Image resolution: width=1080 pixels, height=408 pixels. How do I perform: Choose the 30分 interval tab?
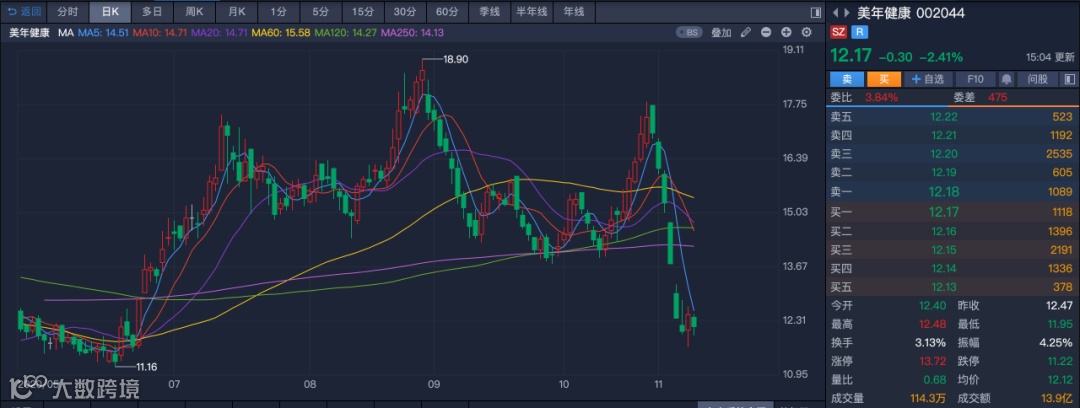[x=405, y=12]
